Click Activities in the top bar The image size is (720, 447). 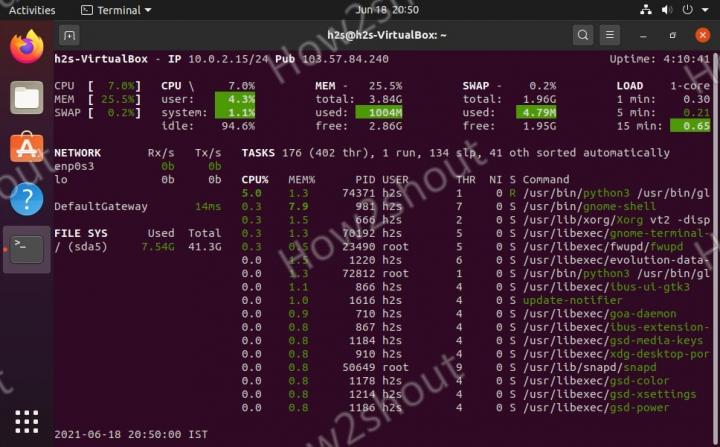32,10
